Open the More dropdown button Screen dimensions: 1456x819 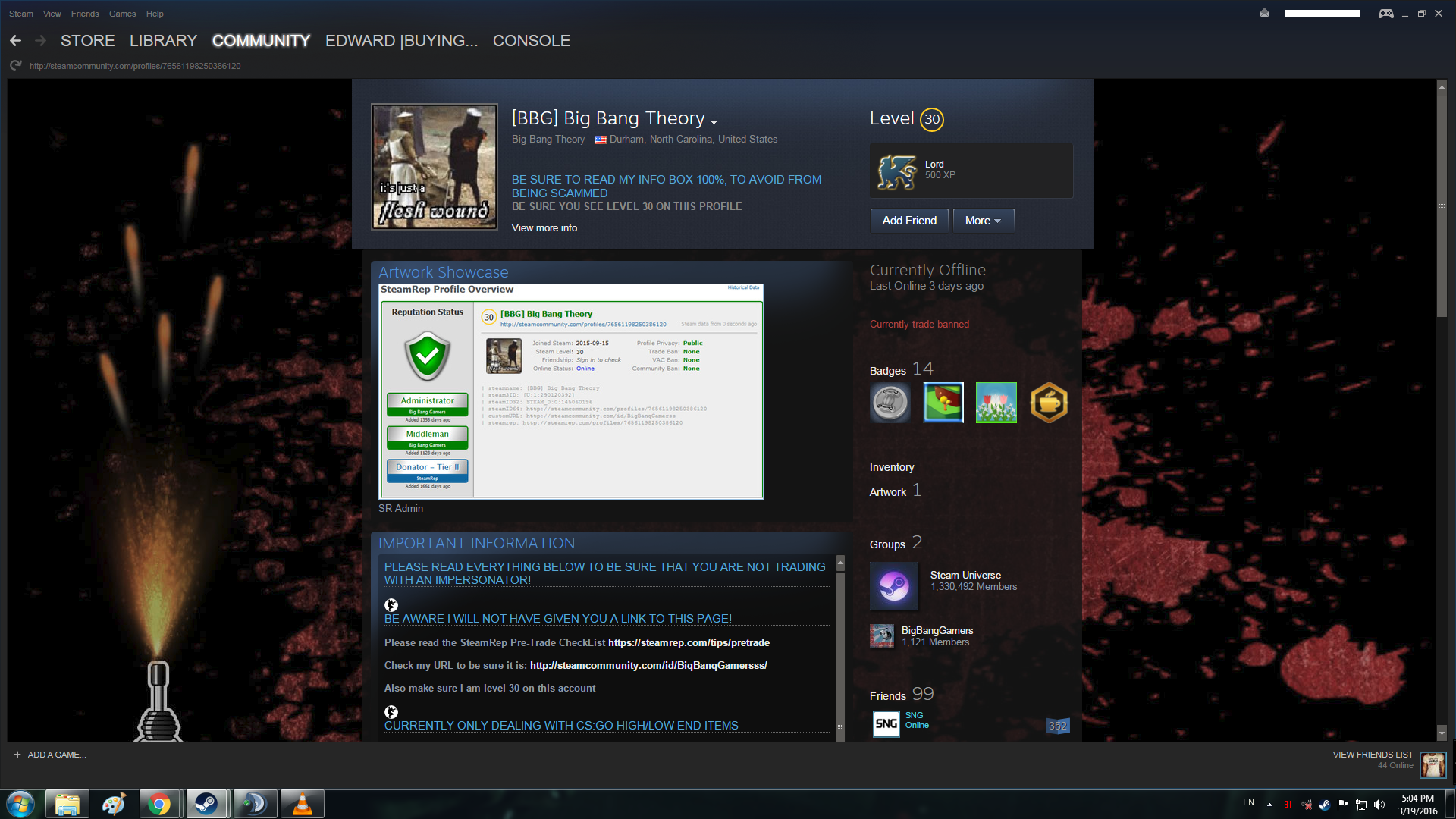(x=983, y=221)
